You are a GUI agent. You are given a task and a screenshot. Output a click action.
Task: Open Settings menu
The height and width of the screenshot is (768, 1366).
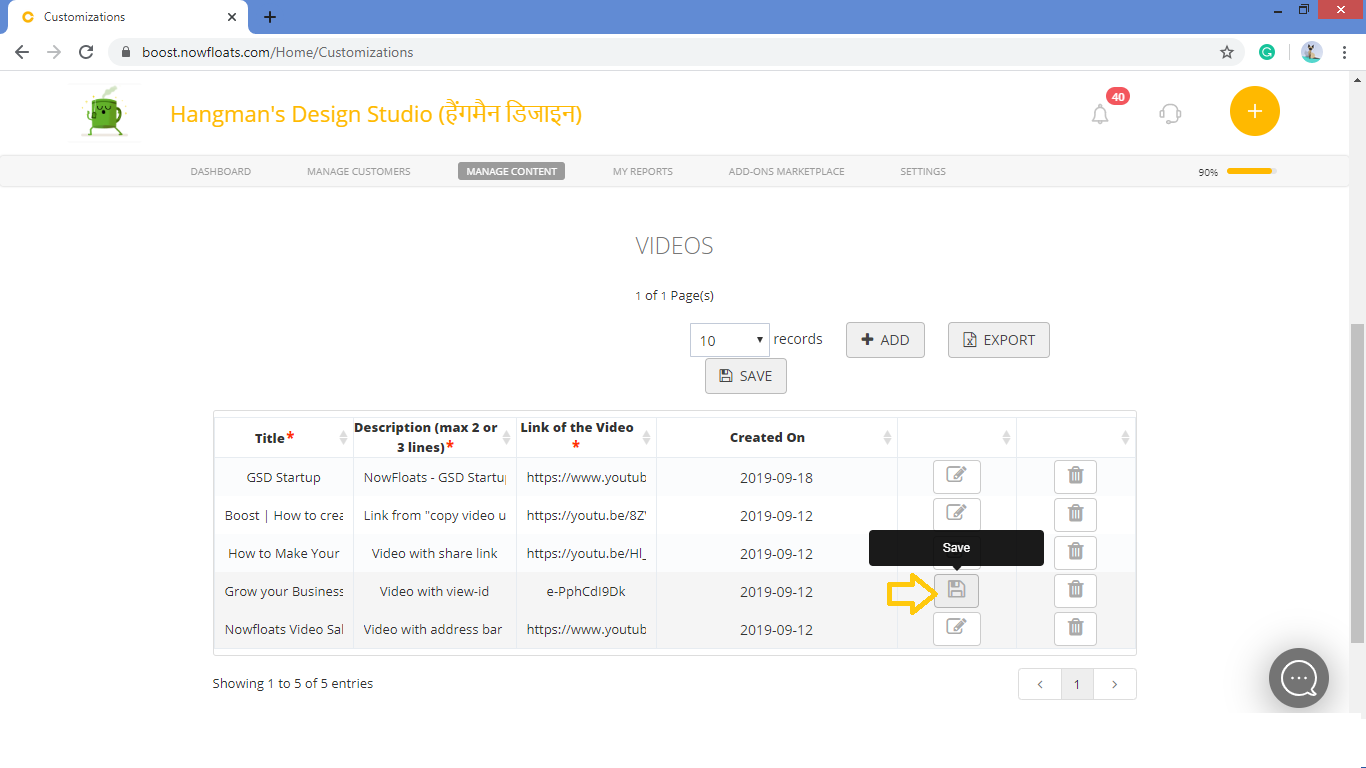pyautogui.click(x=923, y=171)
